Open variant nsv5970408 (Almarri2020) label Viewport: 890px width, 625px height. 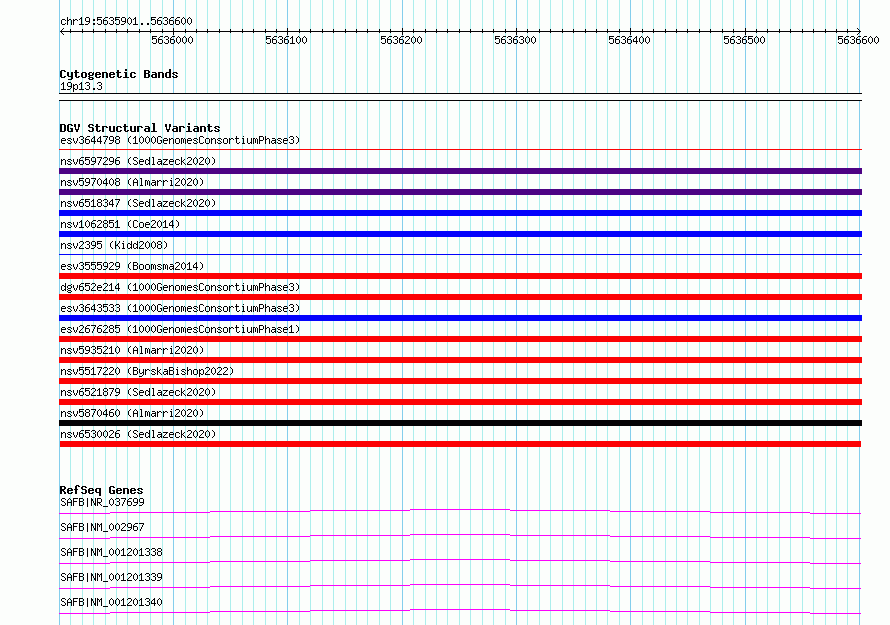tap(132, 182)
